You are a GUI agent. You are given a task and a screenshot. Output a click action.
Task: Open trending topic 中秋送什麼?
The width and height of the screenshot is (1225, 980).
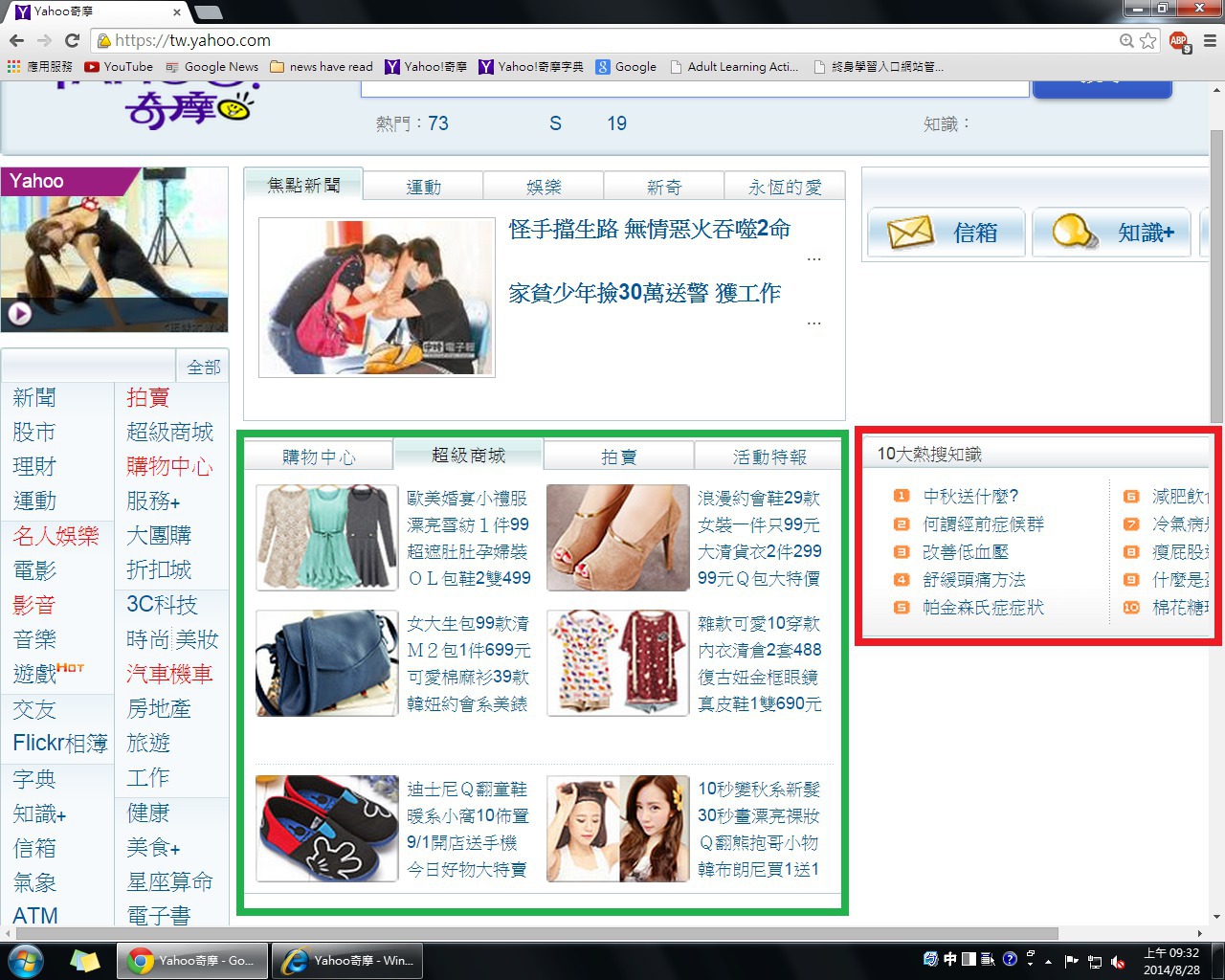point(970,496)
